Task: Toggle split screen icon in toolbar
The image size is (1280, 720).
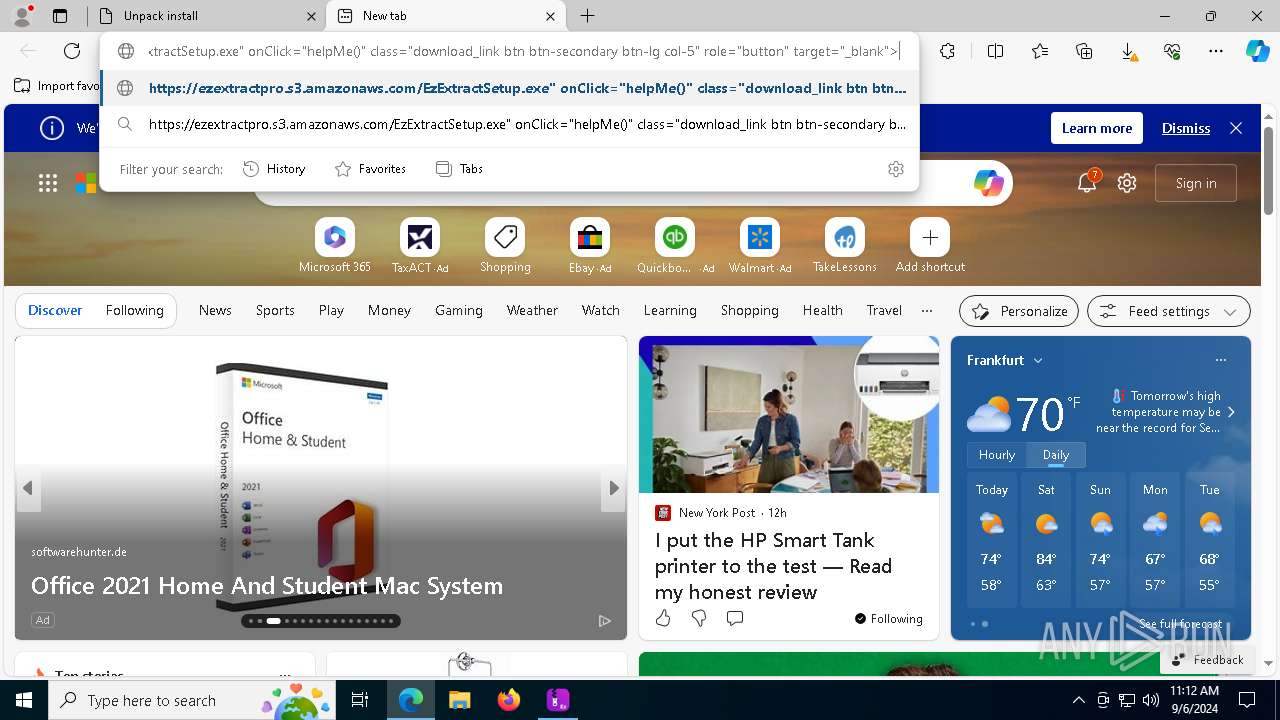Action: click(x=995, y=51)
